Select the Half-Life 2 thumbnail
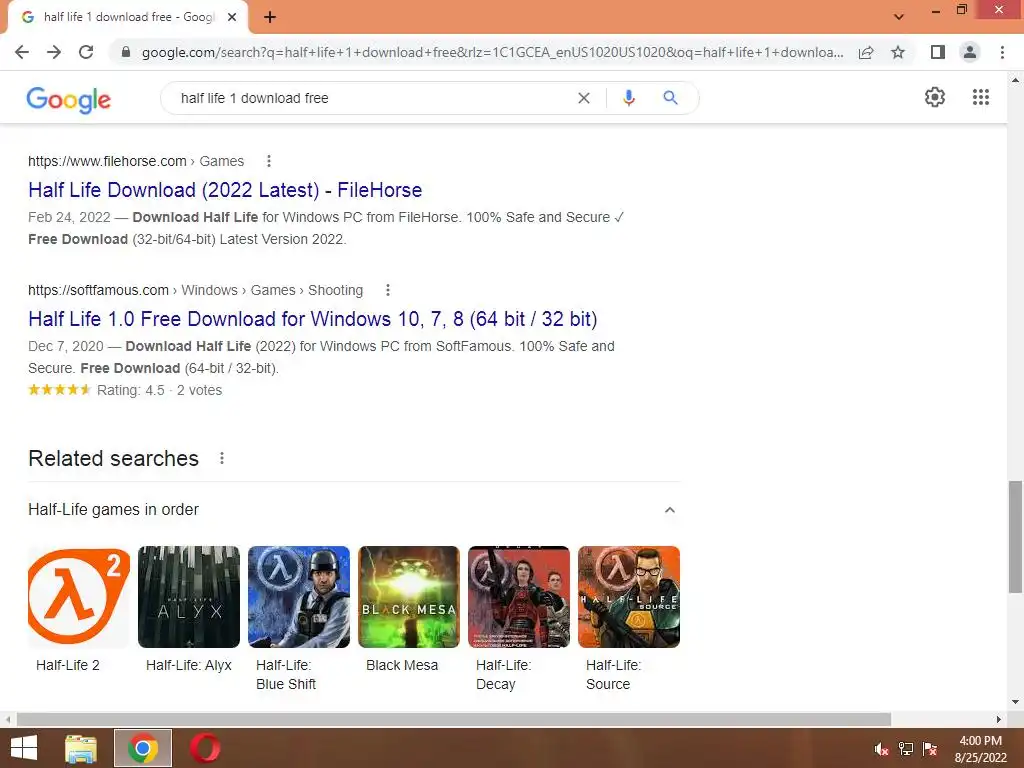The image size is (1024, 768). (79, 597)
